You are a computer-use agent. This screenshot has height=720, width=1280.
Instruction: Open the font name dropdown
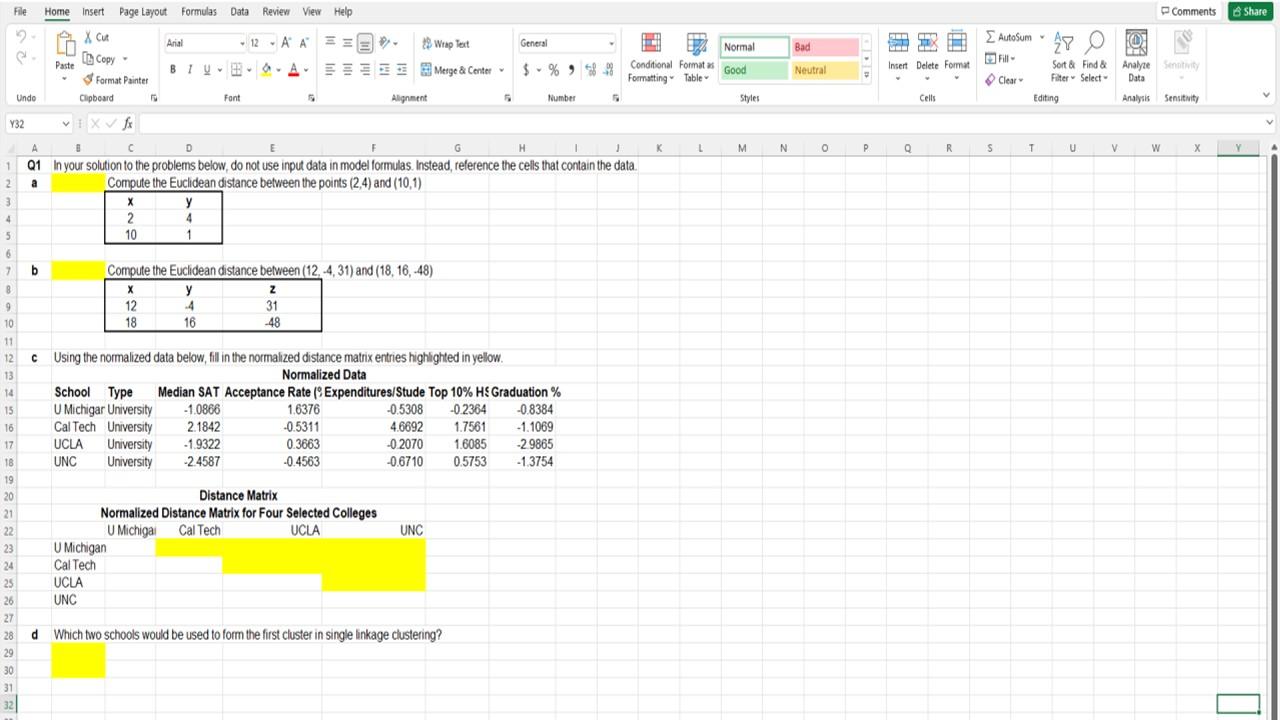tap(240, 43)
